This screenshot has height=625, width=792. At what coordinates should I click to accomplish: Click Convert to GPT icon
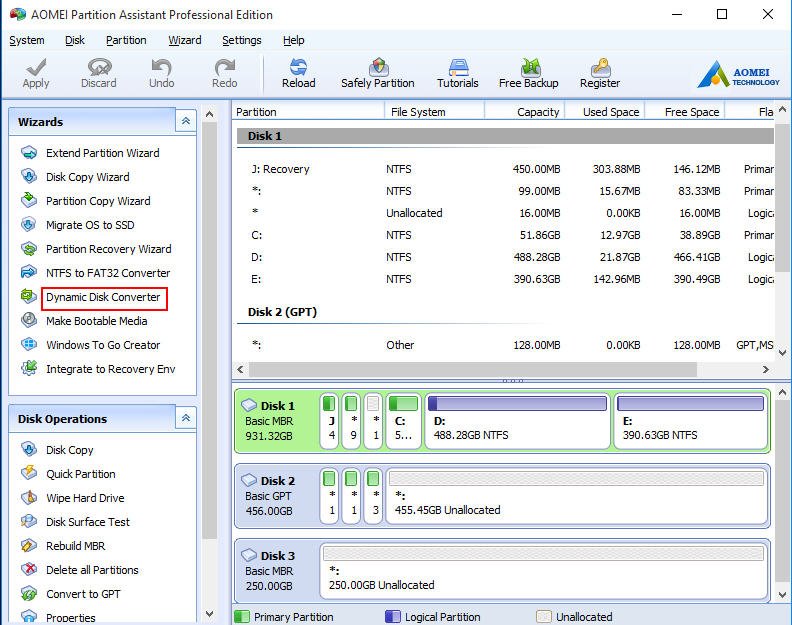coord(29,594)
